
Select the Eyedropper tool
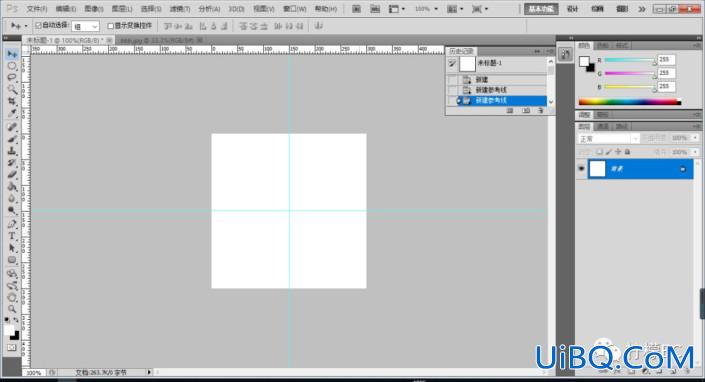(x=12, y=113)
